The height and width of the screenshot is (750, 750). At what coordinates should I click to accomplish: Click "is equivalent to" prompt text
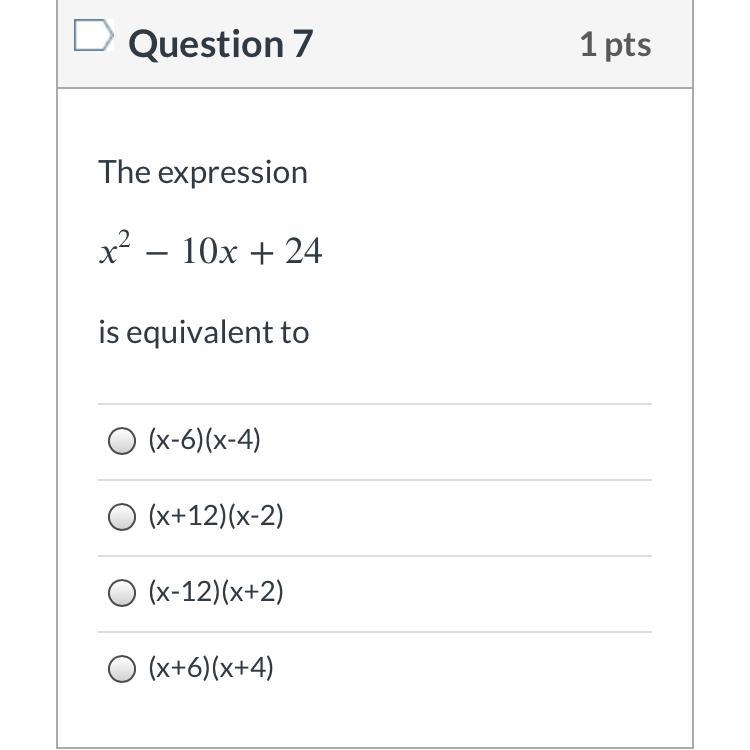(204, 332)
